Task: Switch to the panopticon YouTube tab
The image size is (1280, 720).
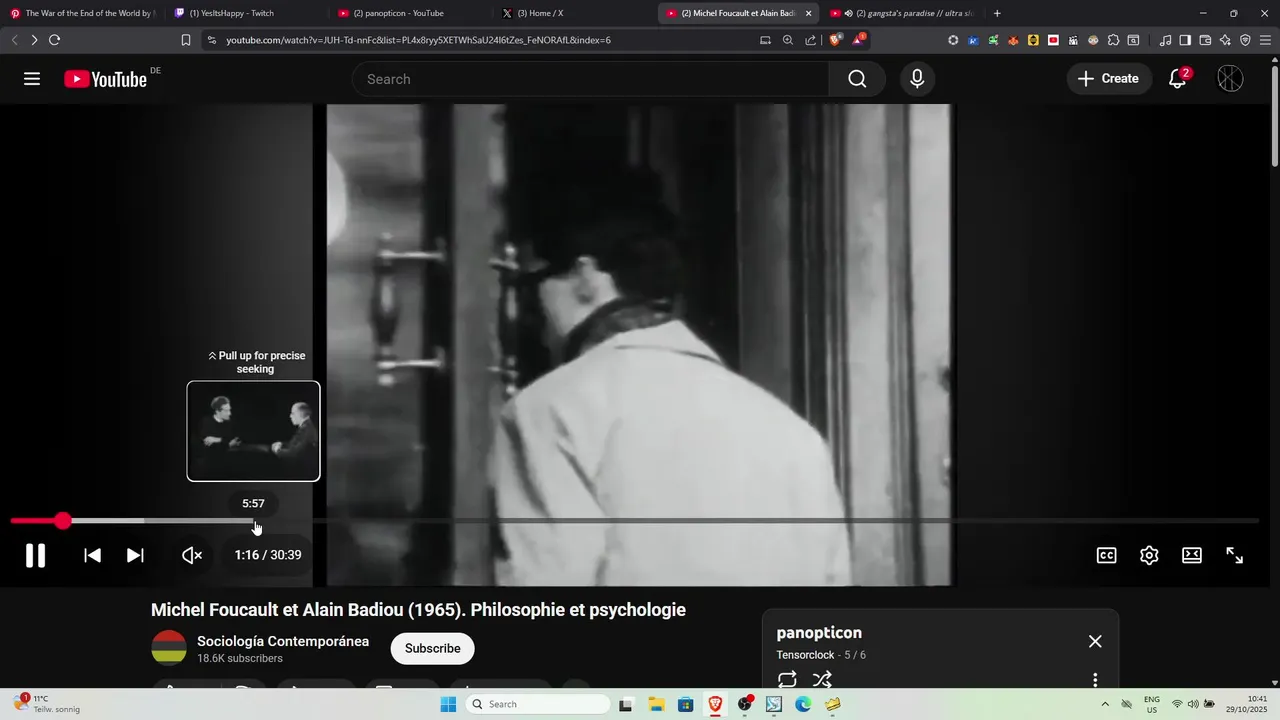Action: (408, 13)
